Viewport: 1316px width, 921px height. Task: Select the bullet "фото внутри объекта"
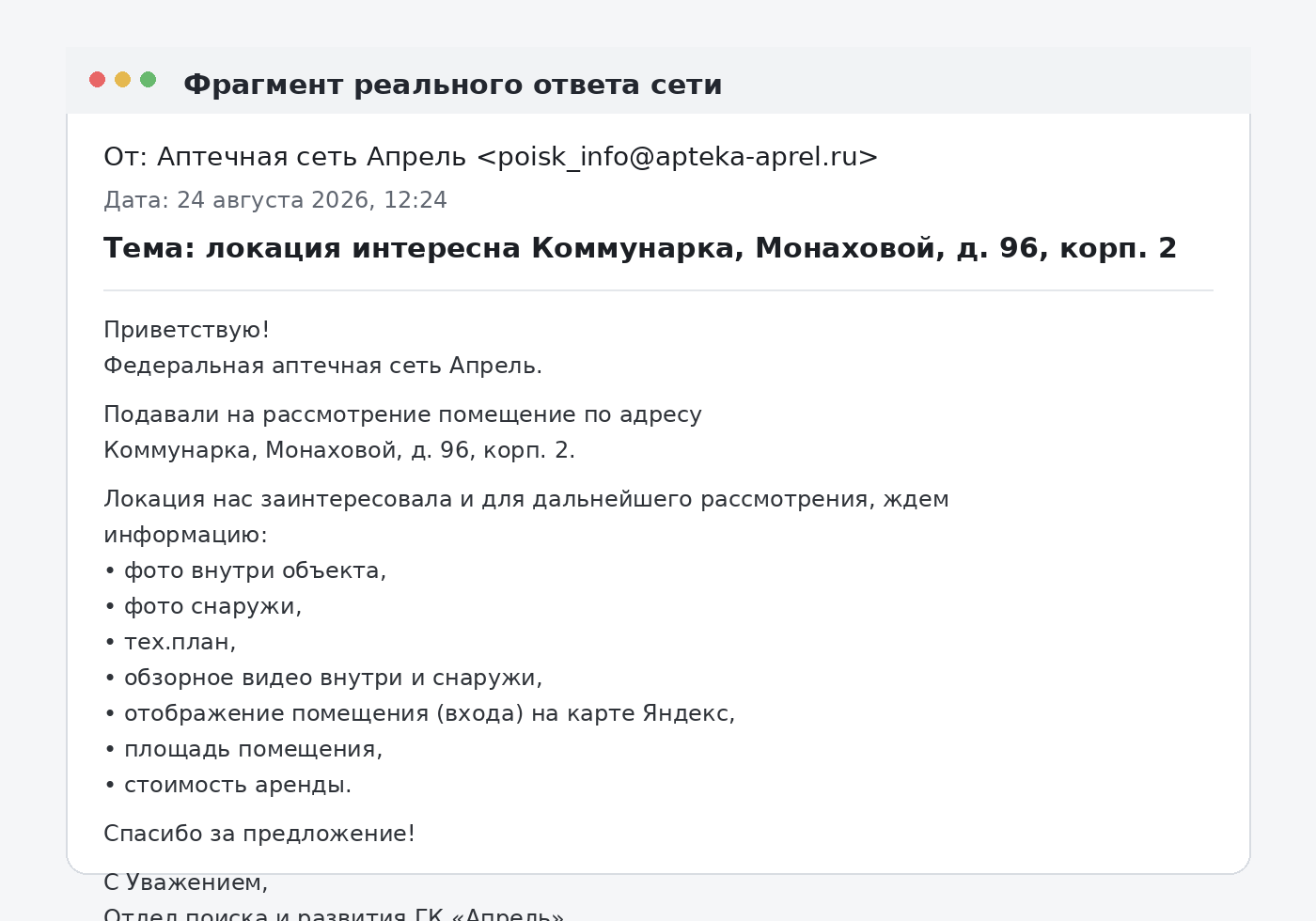(x=245, y=570)
